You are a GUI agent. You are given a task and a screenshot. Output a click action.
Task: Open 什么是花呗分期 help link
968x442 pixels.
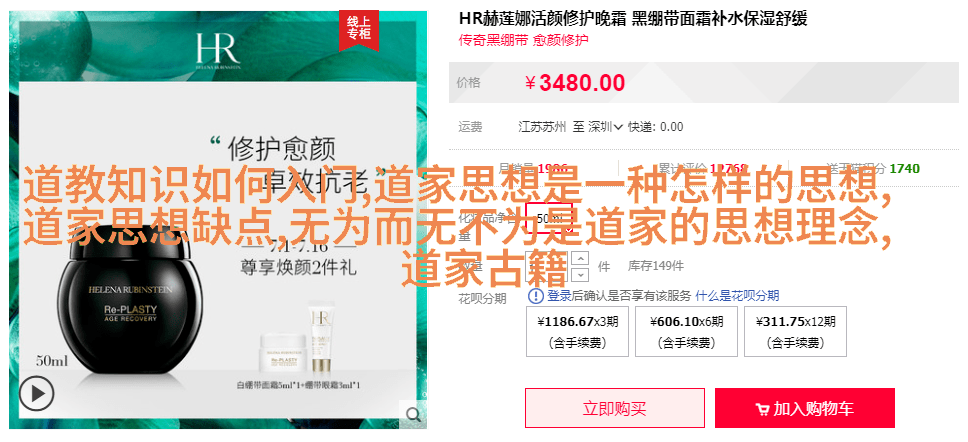tap(737, 296)
